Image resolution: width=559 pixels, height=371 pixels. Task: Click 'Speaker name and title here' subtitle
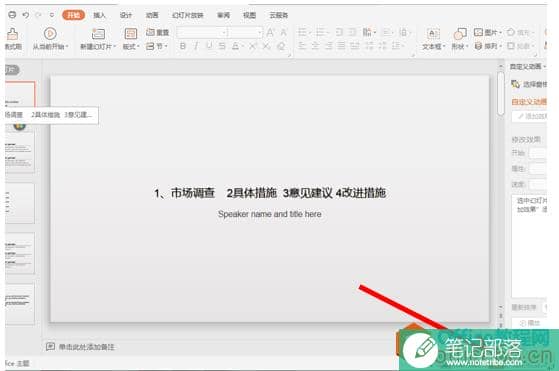click(270, 214)
